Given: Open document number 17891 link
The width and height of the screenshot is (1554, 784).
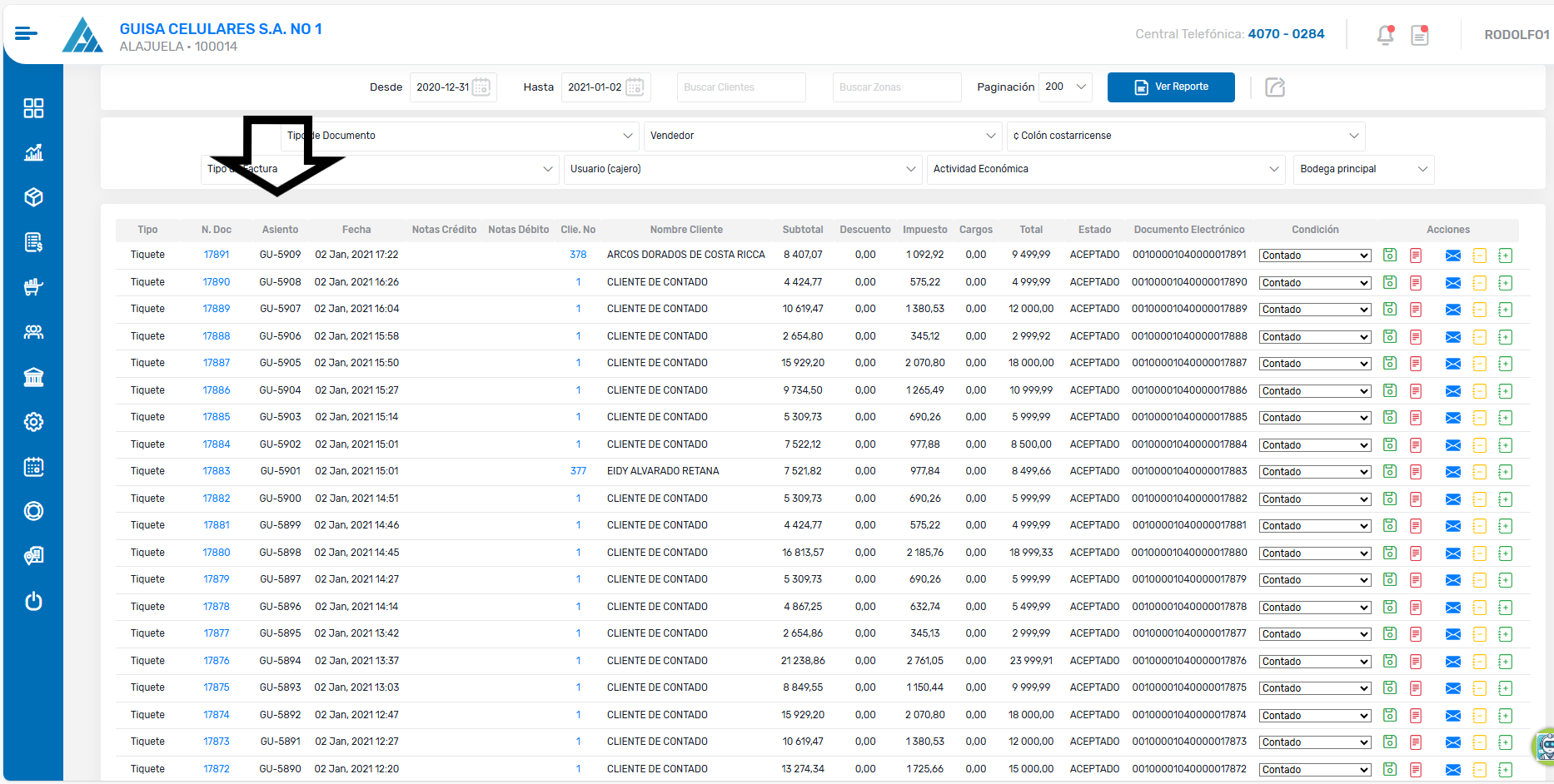Looking at the screenshot, I should tap(217, 255).
